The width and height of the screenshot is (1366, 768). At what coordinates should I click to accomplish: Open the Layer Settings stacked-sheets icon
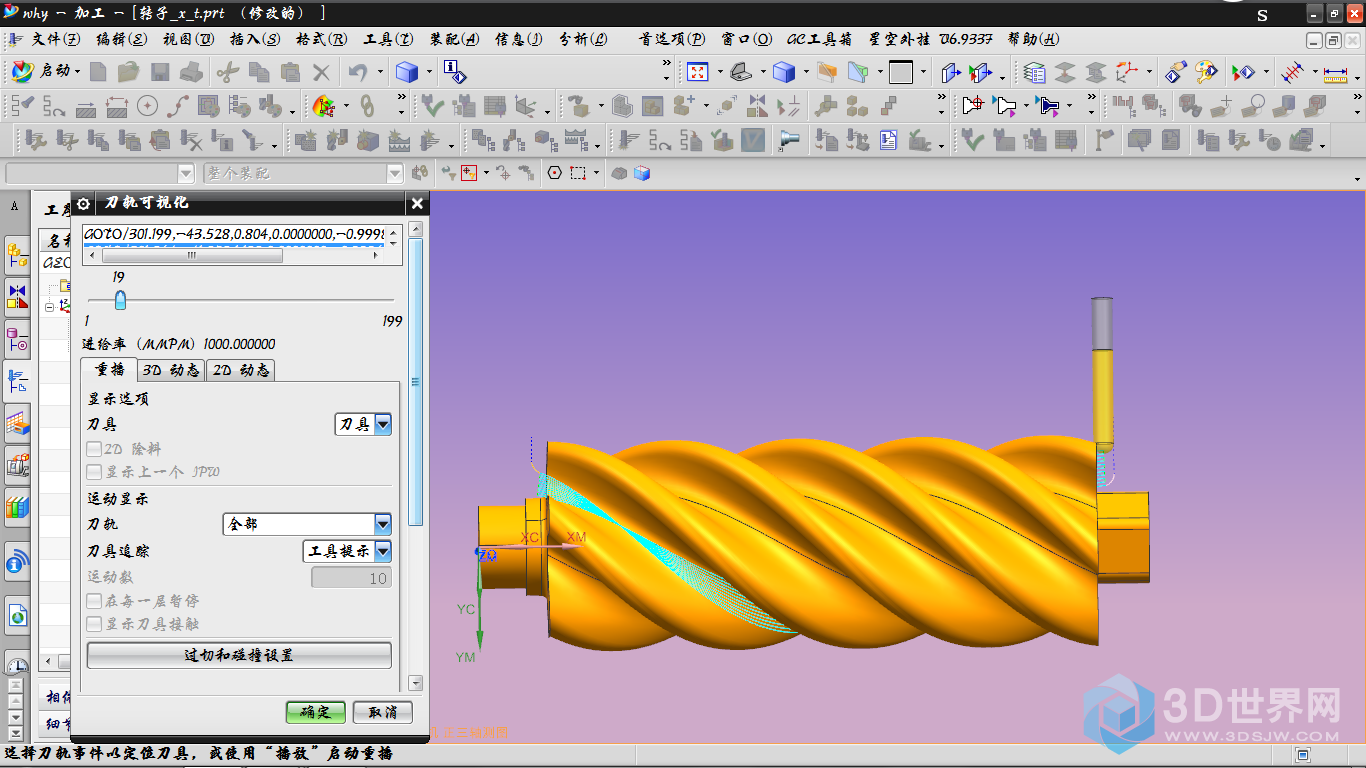[1035, 72]
